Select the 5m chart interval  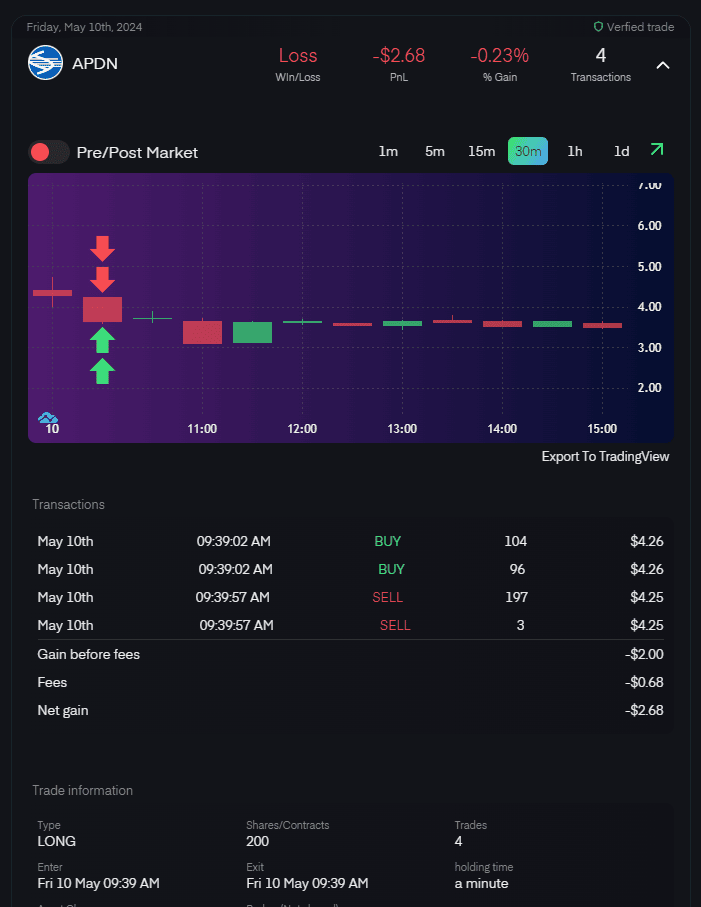click(x=435, y=151)
